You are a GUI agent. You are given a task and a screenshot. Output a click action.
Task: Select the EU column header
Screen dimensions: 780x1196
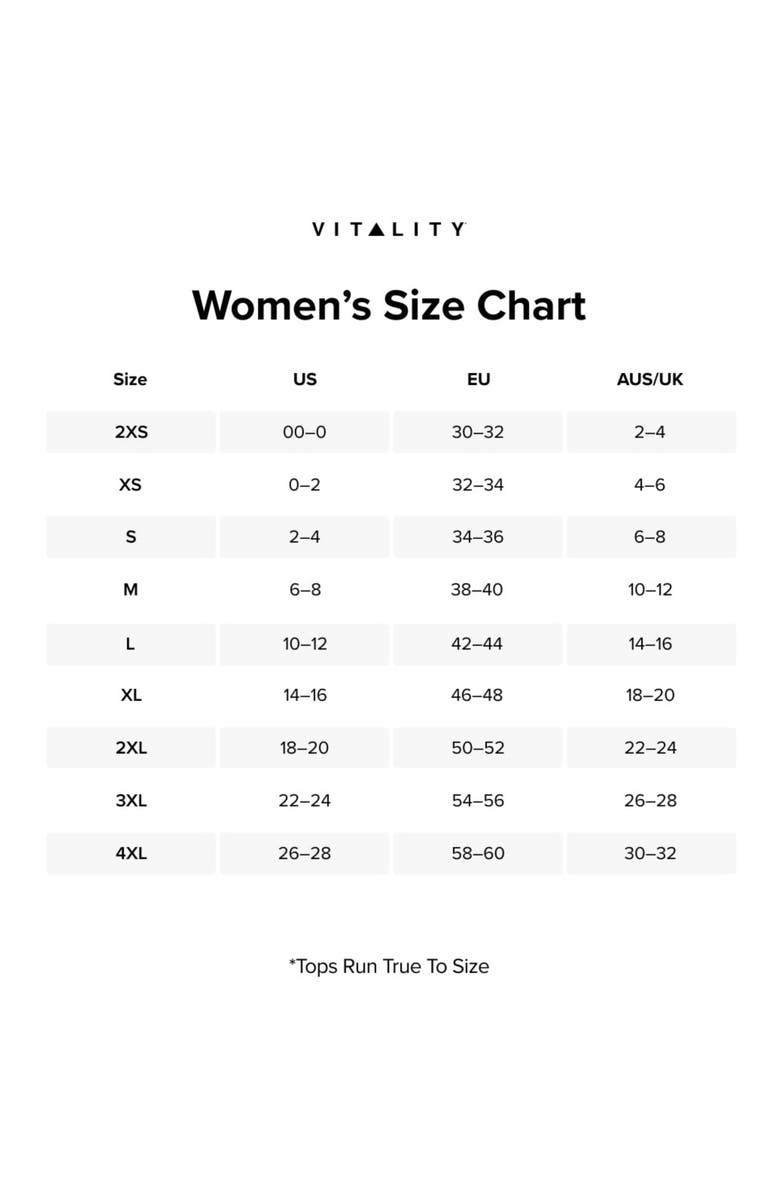(x=478, y=379)
